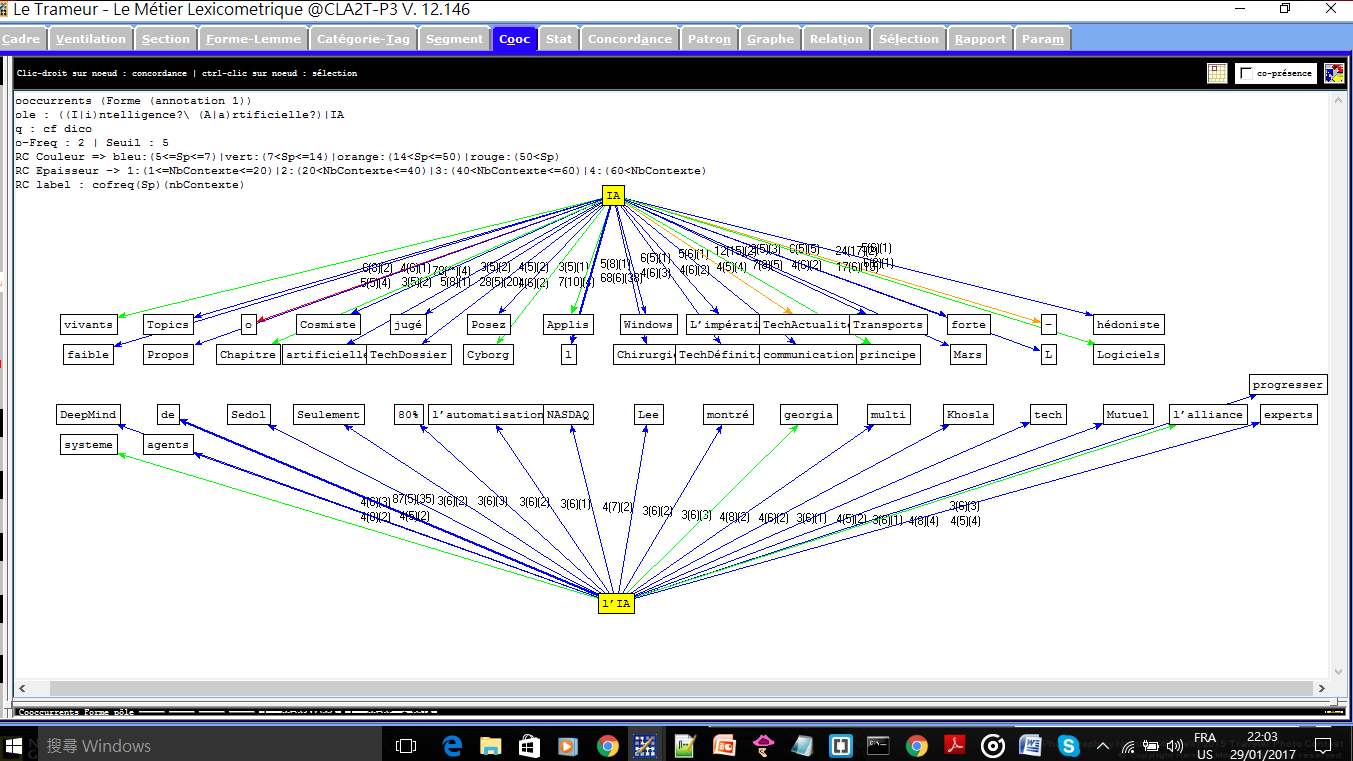
Task: Click the yellow l'IA pole node
Action: [616, 604]
